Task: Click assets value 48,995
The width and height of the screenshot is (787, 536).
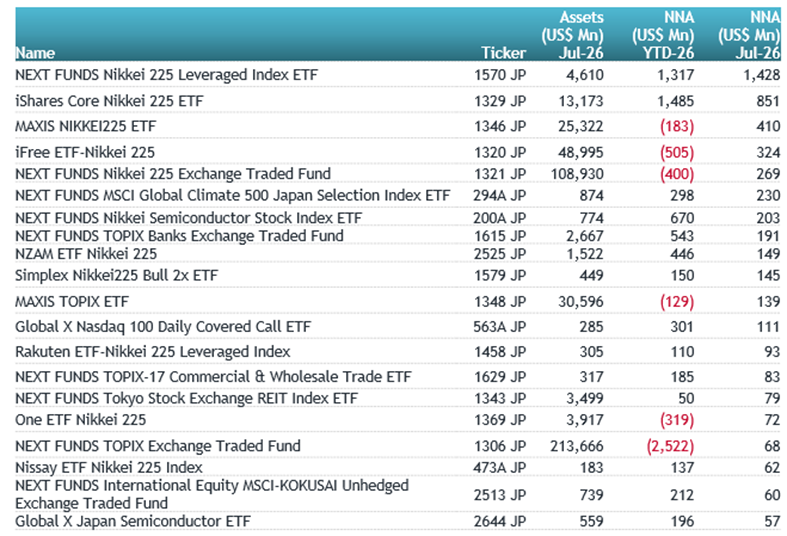Action: [x=581, y=152]
